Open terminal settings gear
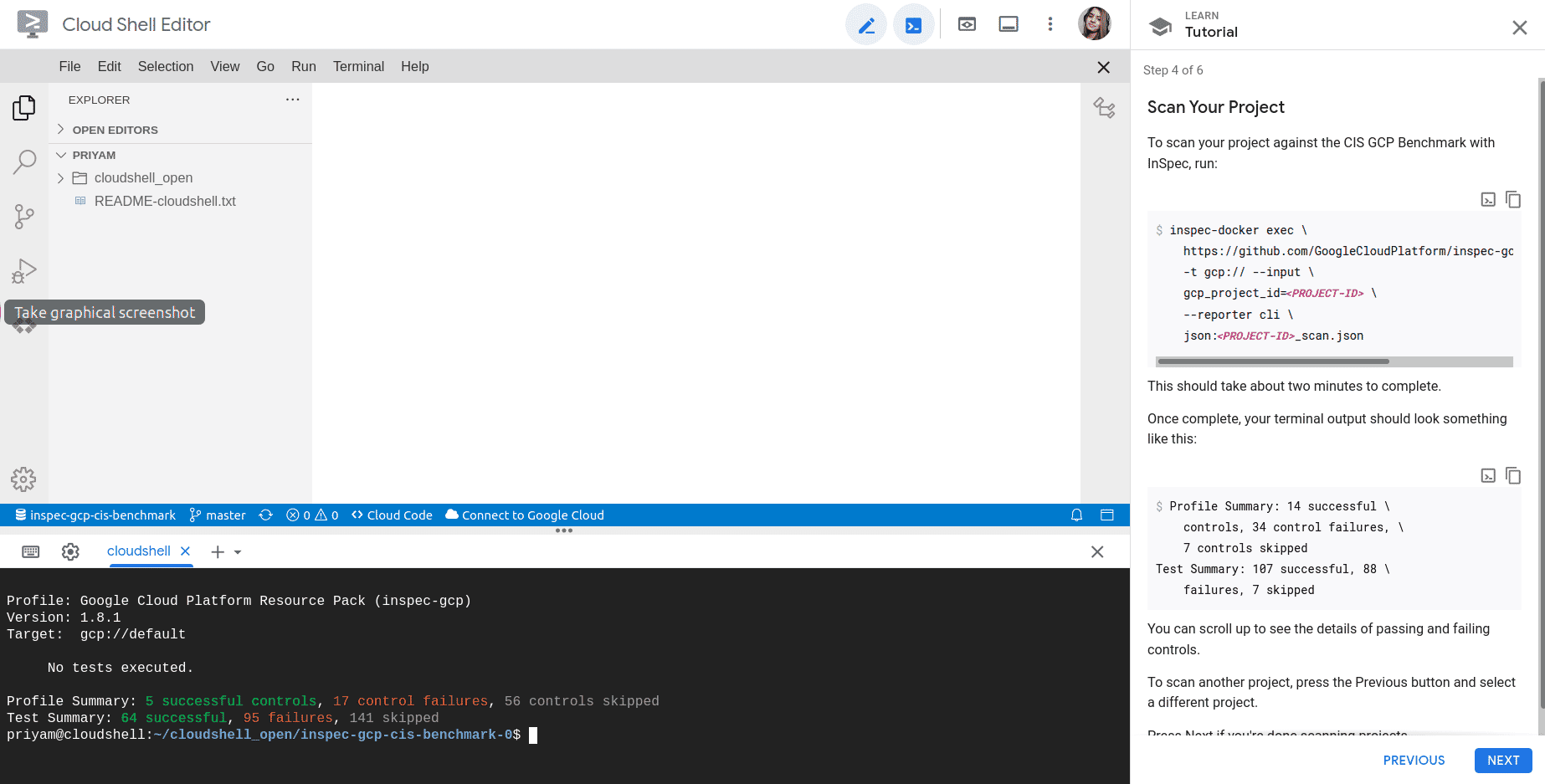 [x=70, y=551]
